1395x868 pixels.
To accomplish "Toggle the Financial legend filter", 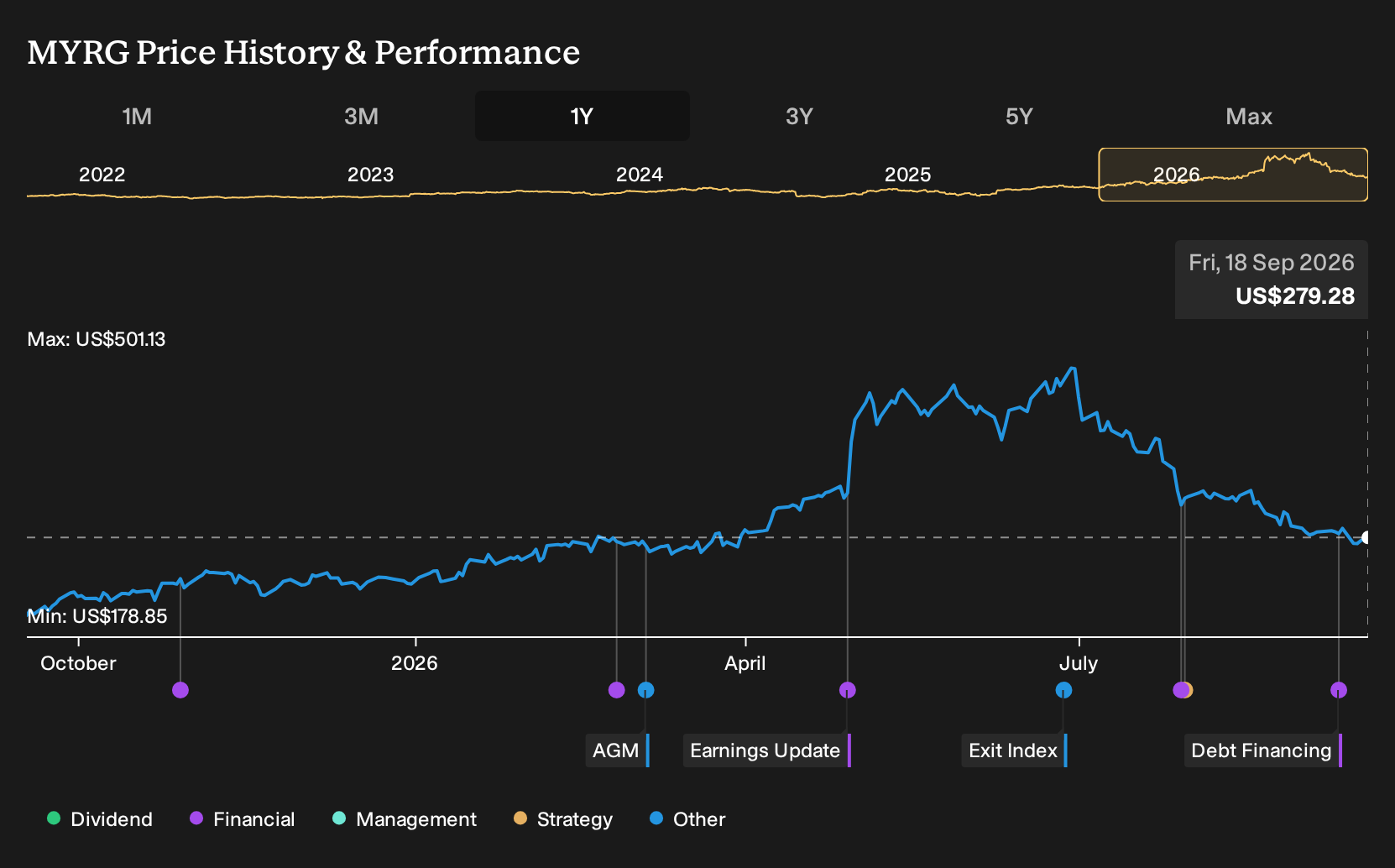I will pyautogui.click(x=242, y=819).
